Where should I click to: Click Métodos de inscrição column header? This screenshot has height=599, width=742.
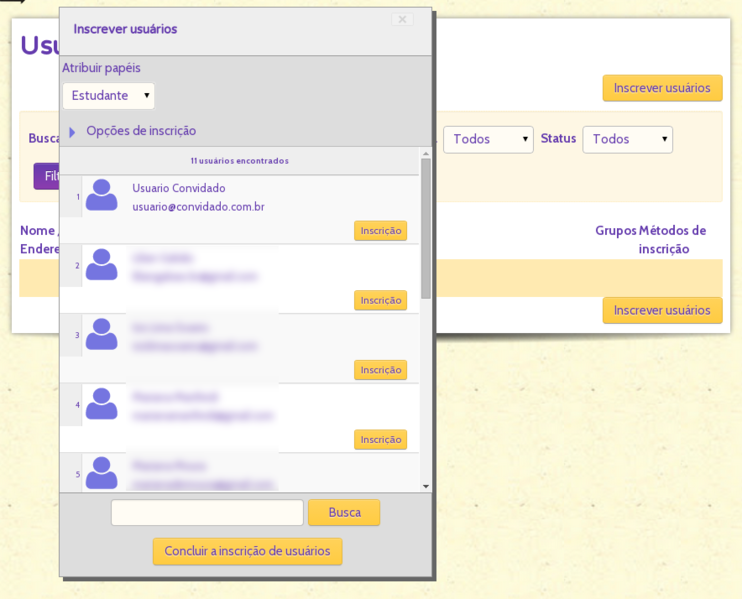point(672,240)
